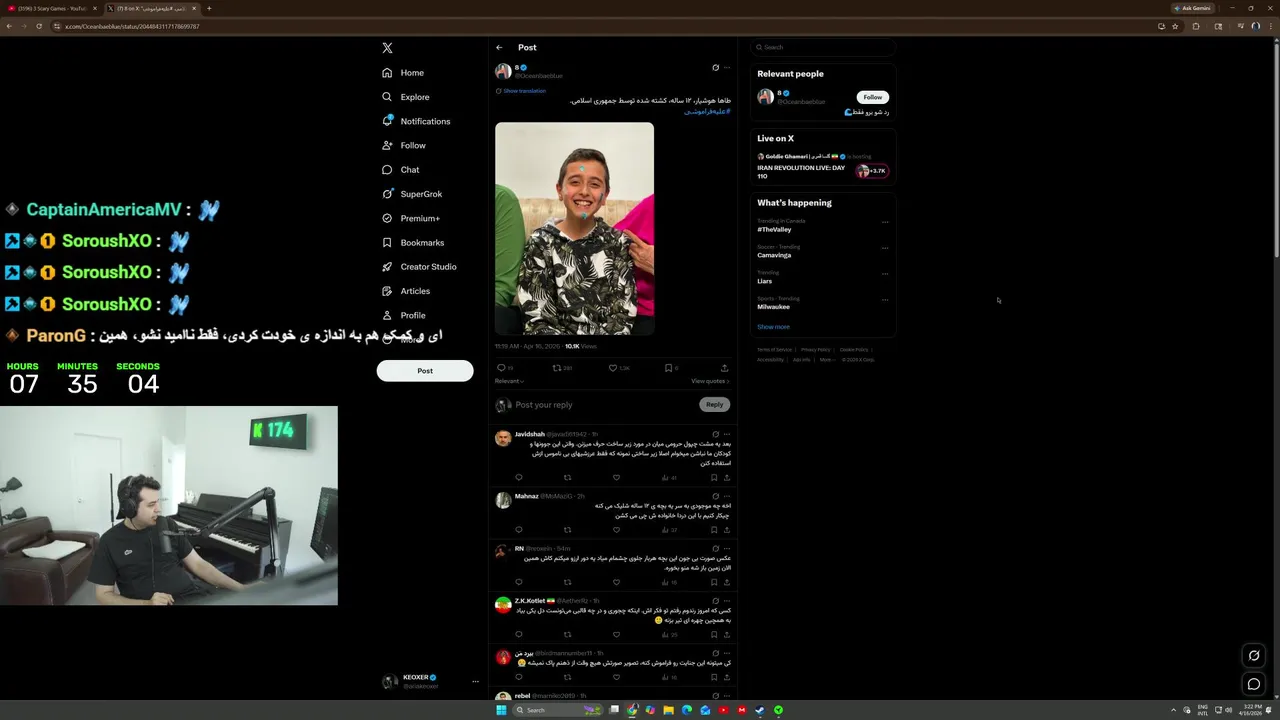
Task: Share the main post
Action: coord(724,368)
